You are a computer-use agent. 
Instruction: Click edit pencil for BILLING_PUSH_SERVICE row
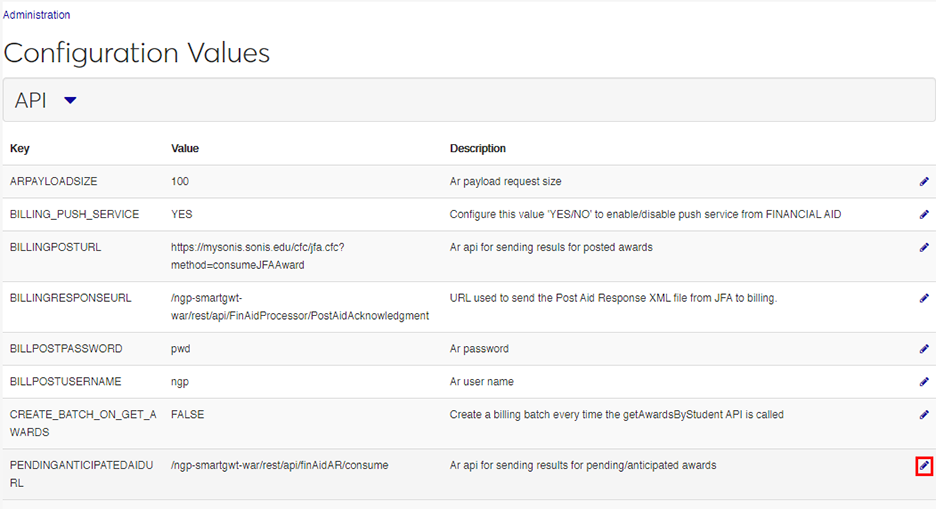pyautogui.click(x=924, y=215)
